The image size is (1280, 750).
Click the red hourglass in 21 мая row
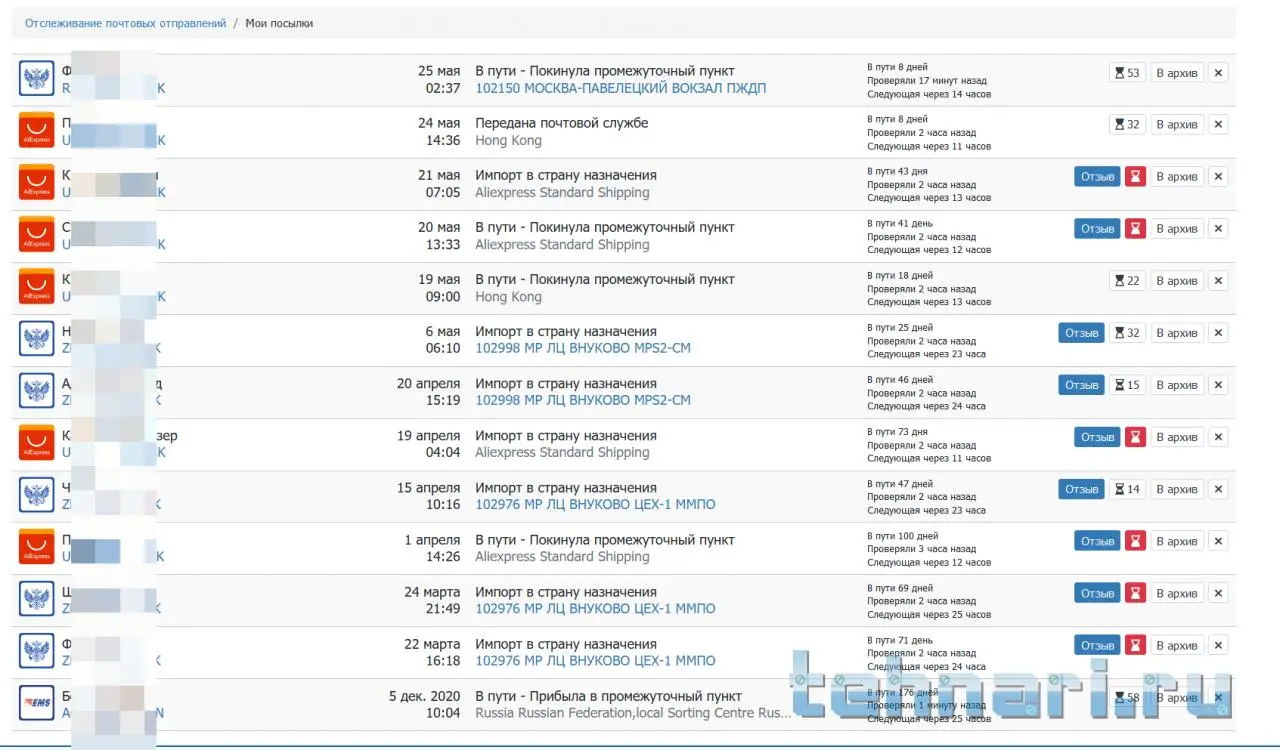click(1135, 177)
